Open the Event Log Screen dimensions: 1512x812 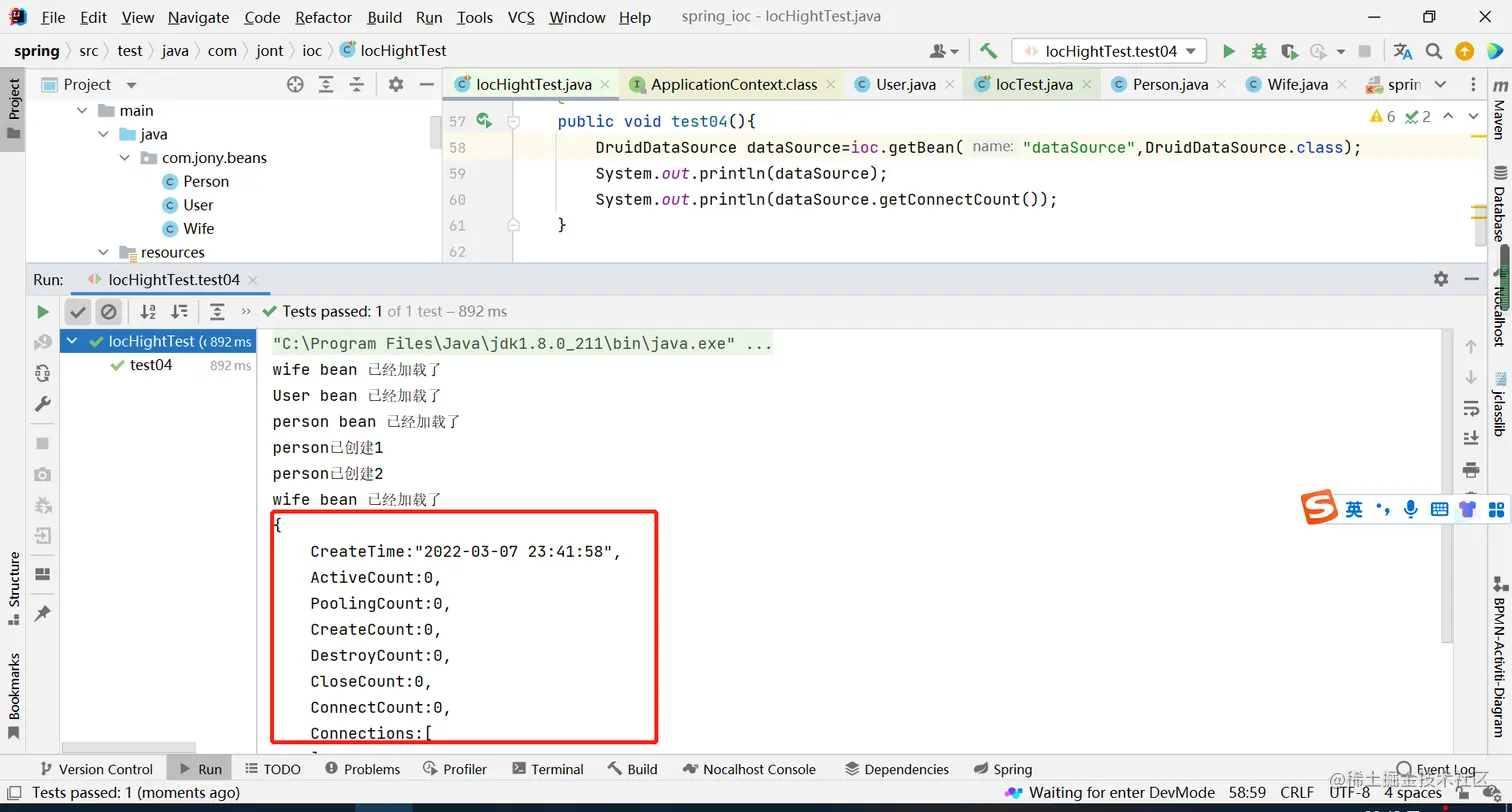click(x=1435, y=769)
